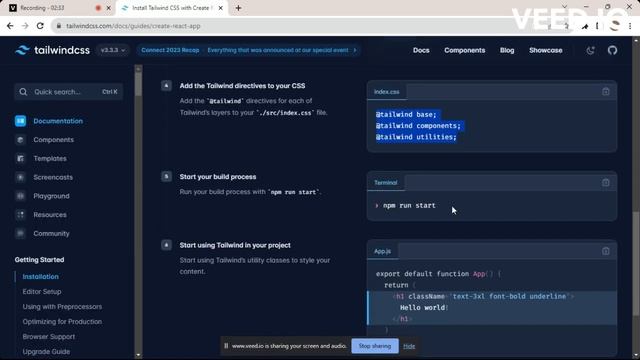Click the 'Start your build process' heading

pos(218,177)
